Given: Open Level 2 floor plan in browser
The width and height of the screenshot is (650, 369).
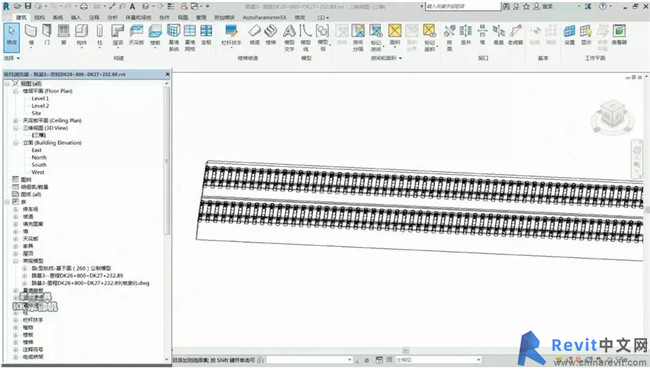Looking at the screenshot, I should point(40,106).
